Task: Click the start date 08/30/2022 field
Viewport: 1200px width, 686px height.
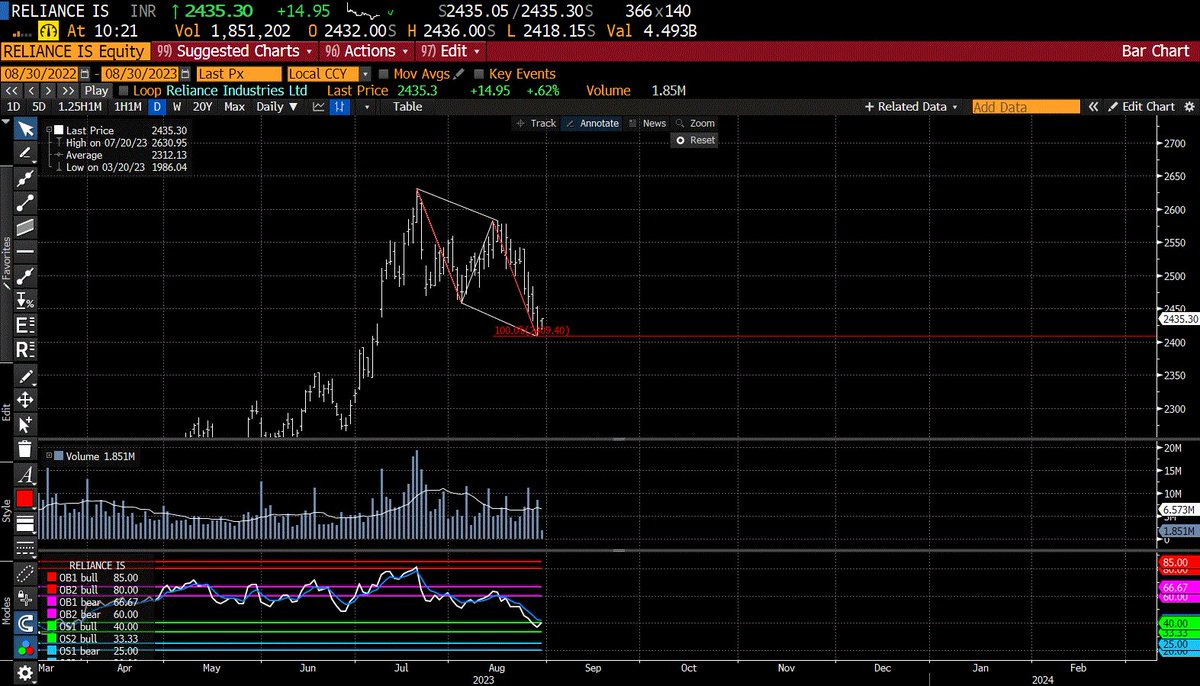Action: 40,74
